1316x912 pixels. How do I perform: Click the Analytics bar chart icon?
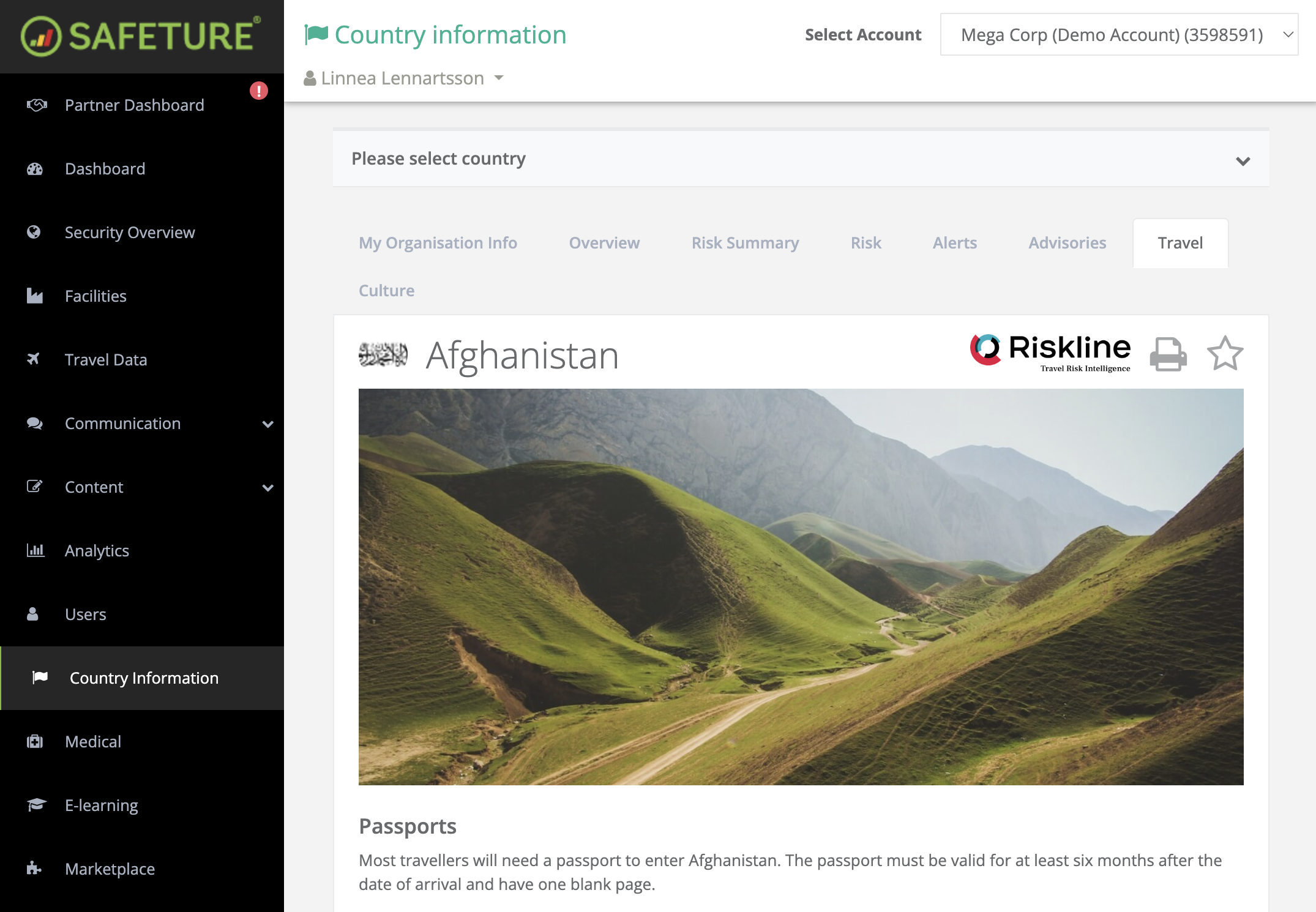click(x=36, y=550)
